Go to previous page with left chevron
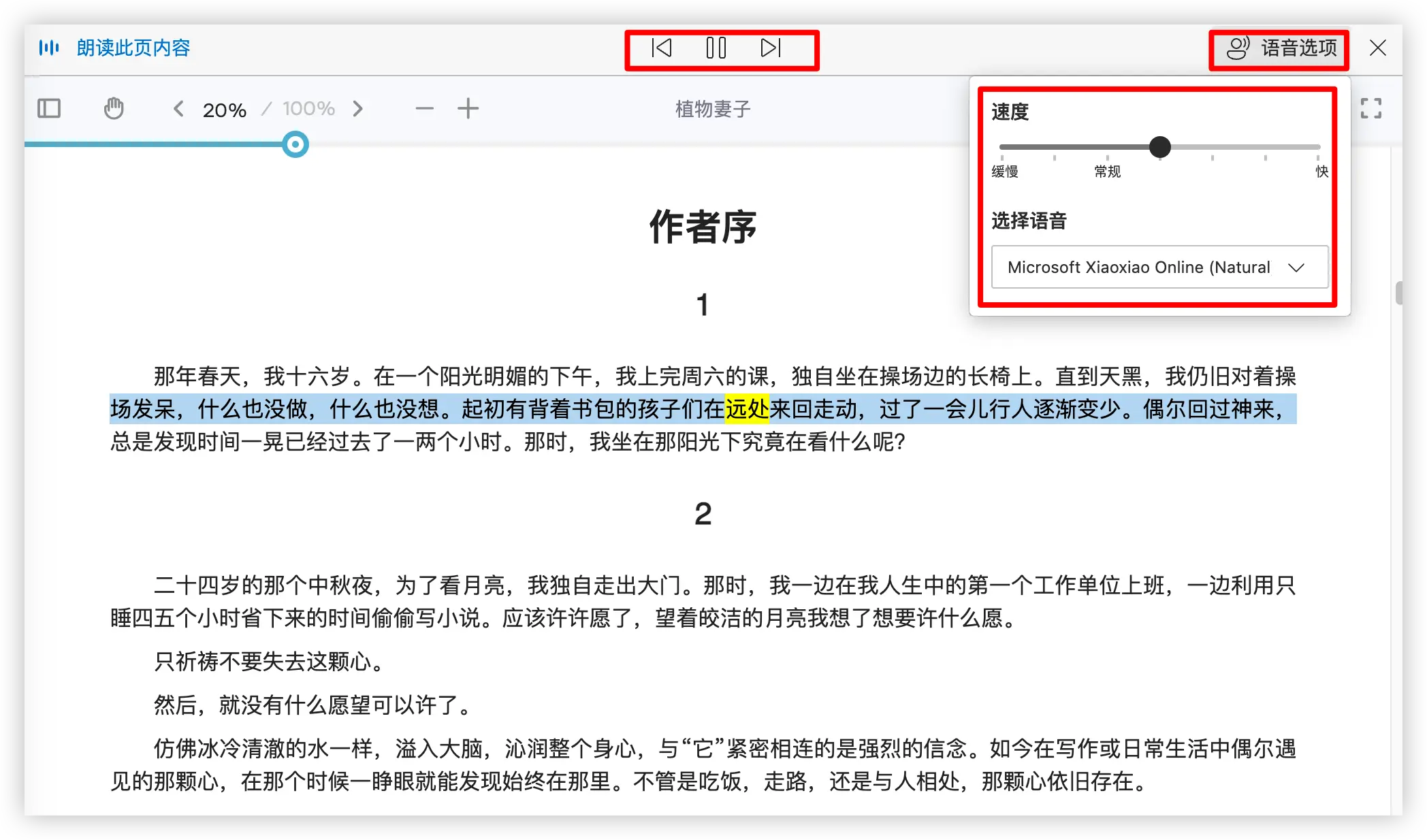 click(x=178, y=109)
